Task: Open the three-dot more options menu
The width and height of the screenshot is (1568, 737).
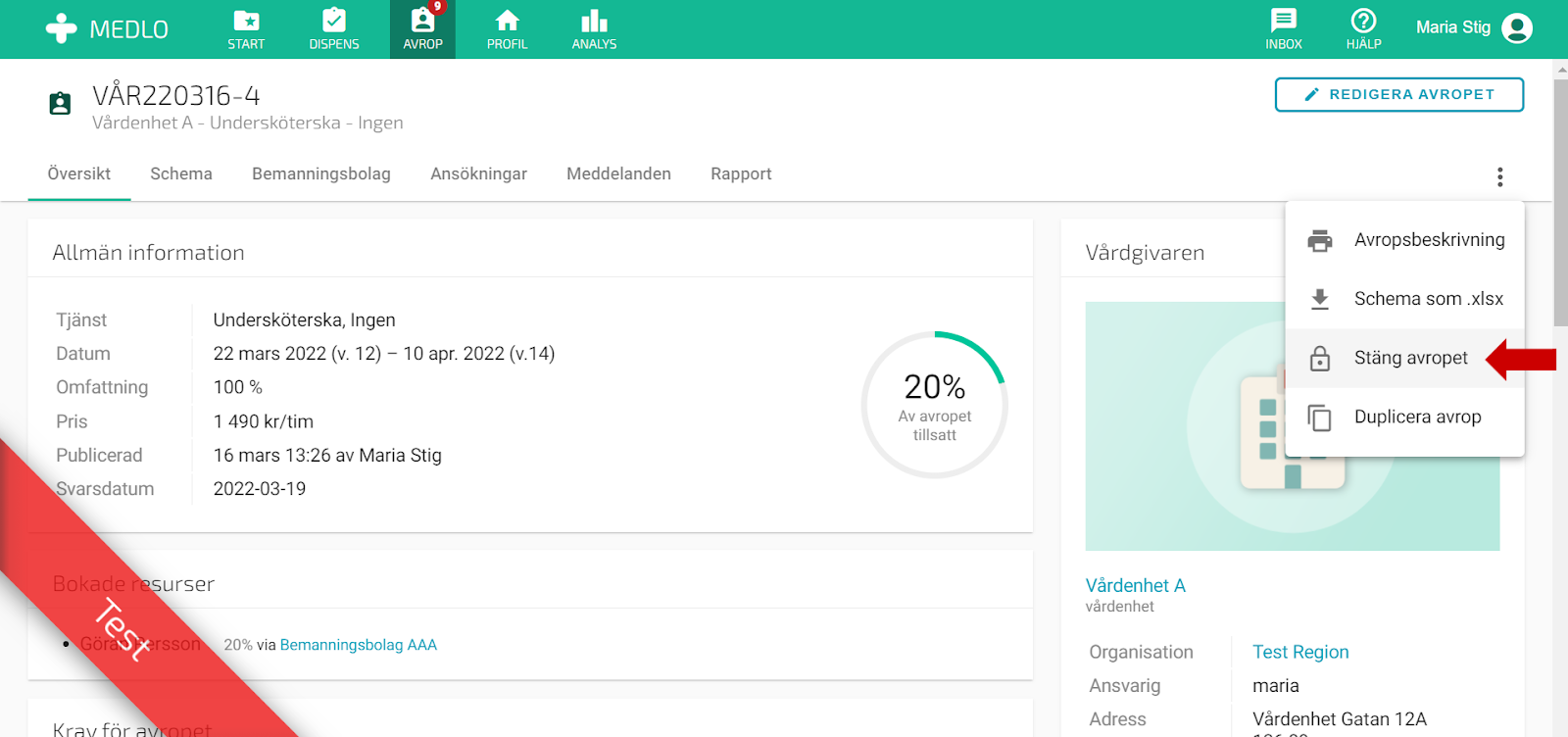Action: pos(1499,176)
